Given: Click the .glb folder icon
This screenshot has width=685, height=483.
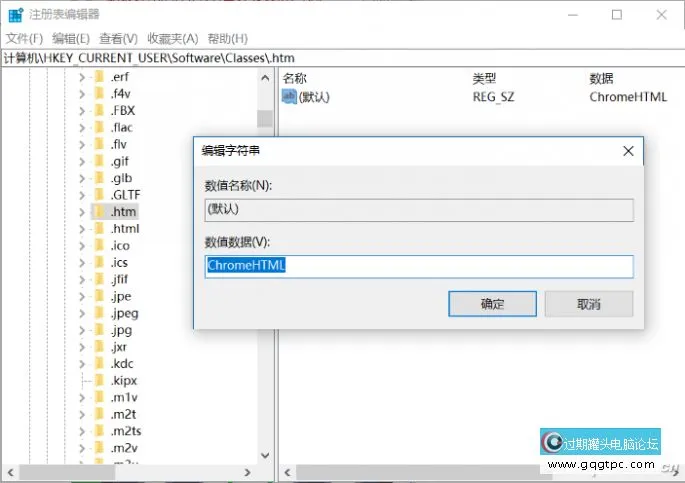Looking at the screenshot, I should pos(100,178).
